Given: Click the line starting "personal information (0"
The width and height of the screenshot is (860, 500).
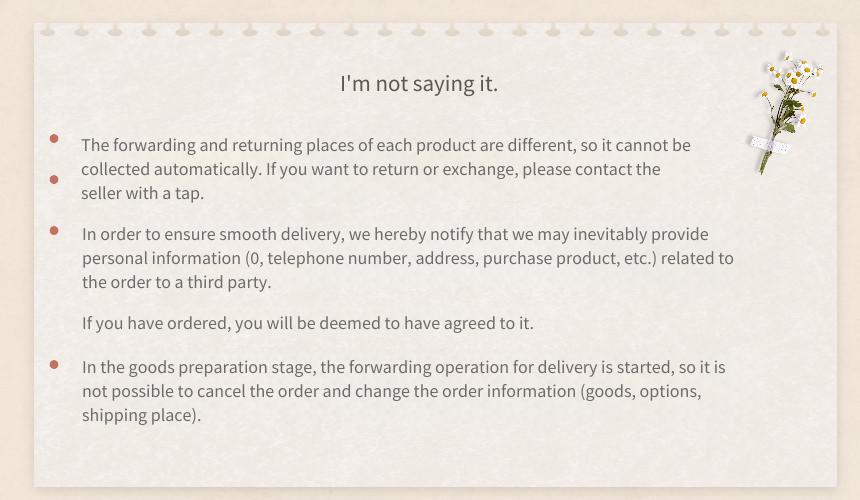Looking at the screenshot, I should pyautogui.click(x=408, y=258).
